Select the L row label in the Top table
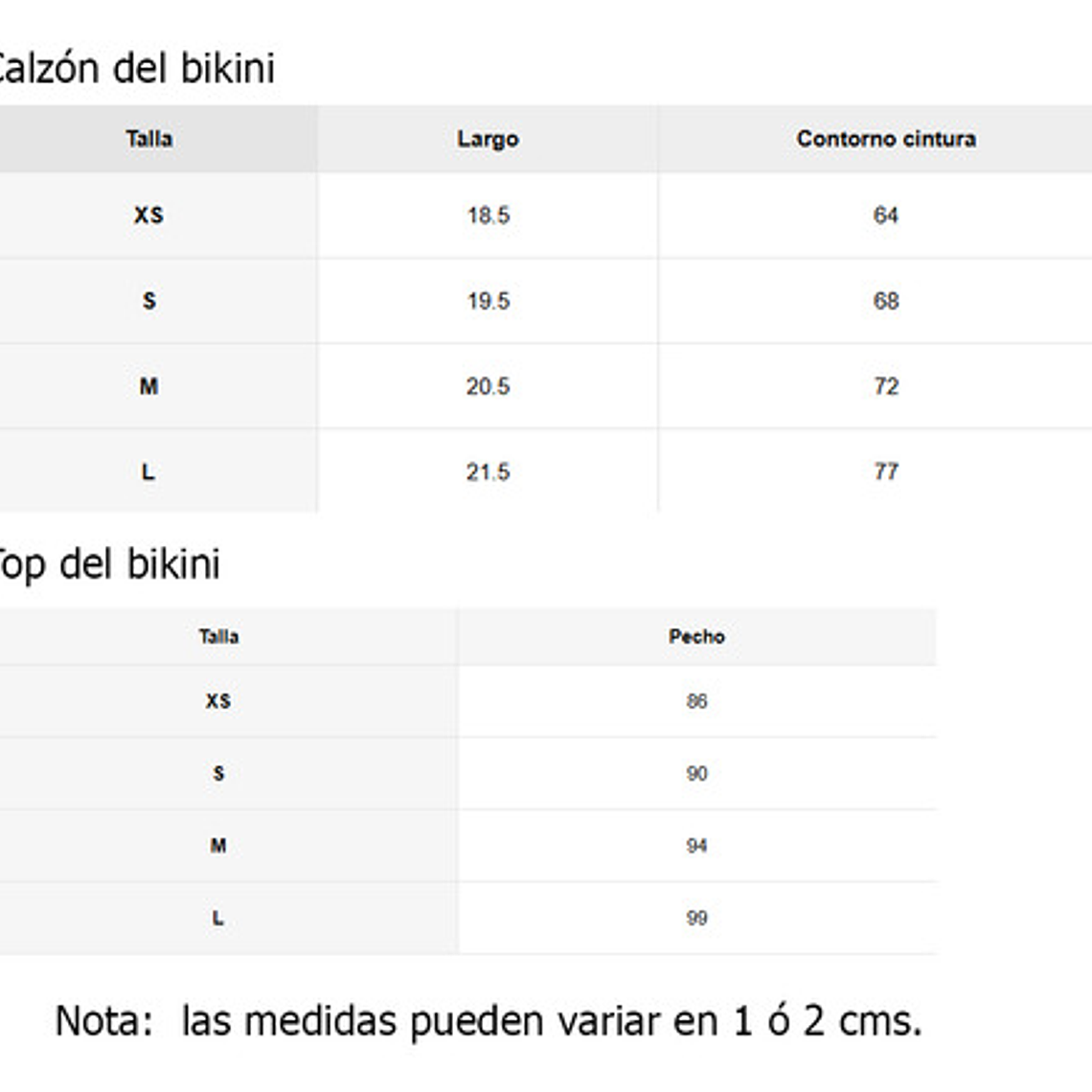The width and height of the screenshot is (1092, 1092). tap(218, 918)
